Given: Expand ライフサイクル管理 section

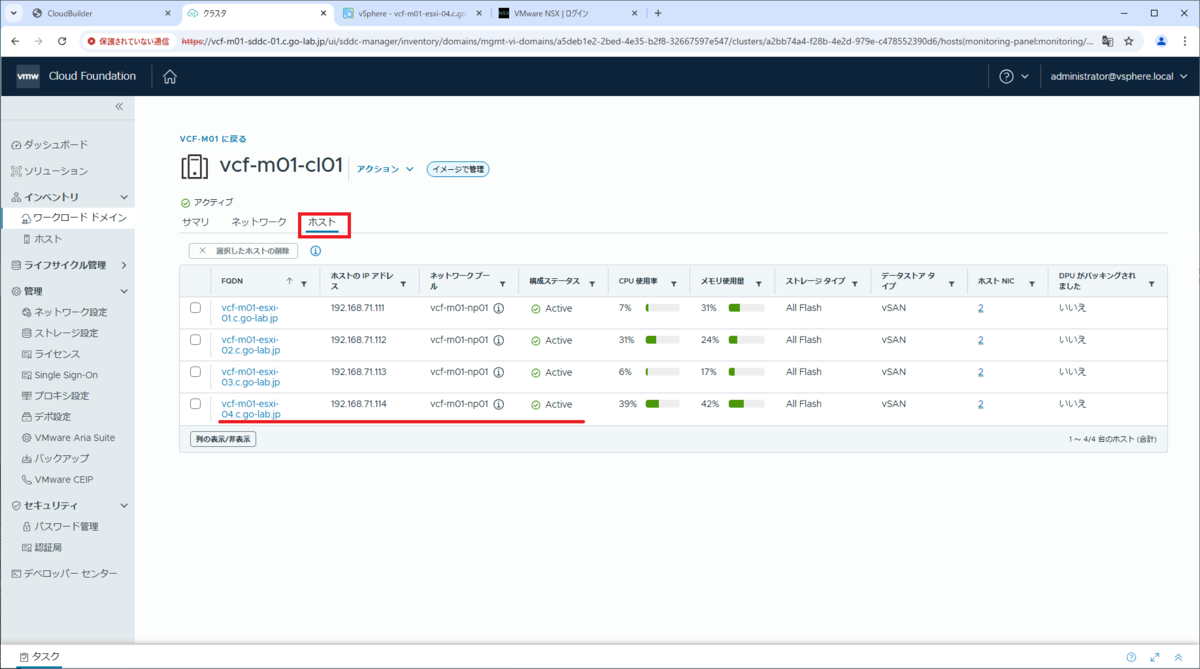Looking at the screenshot, I should click(x=124, y=266).
